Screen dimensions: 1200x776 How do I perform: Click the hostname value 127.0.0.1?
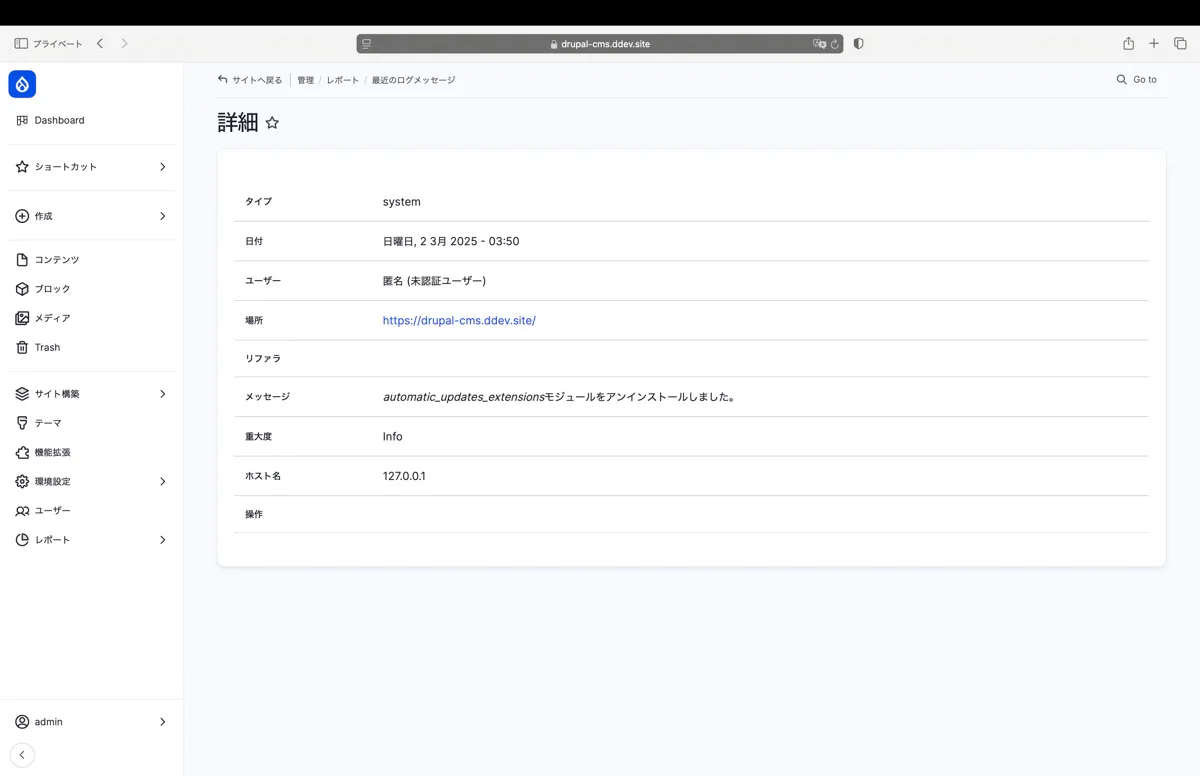404,476
